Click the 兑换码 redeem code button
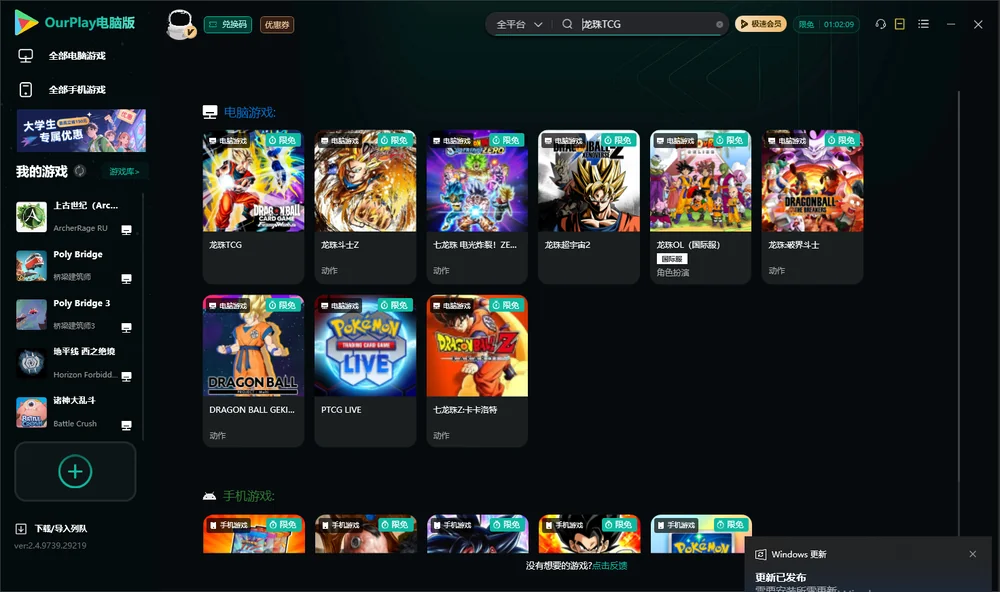This screenshot has height=592, width=1000. click(228, 25)
